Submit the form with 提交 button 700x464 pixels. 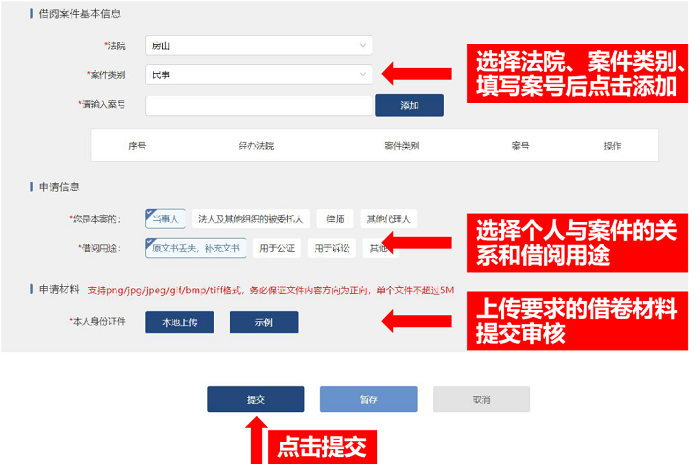[x=255, y=399]
